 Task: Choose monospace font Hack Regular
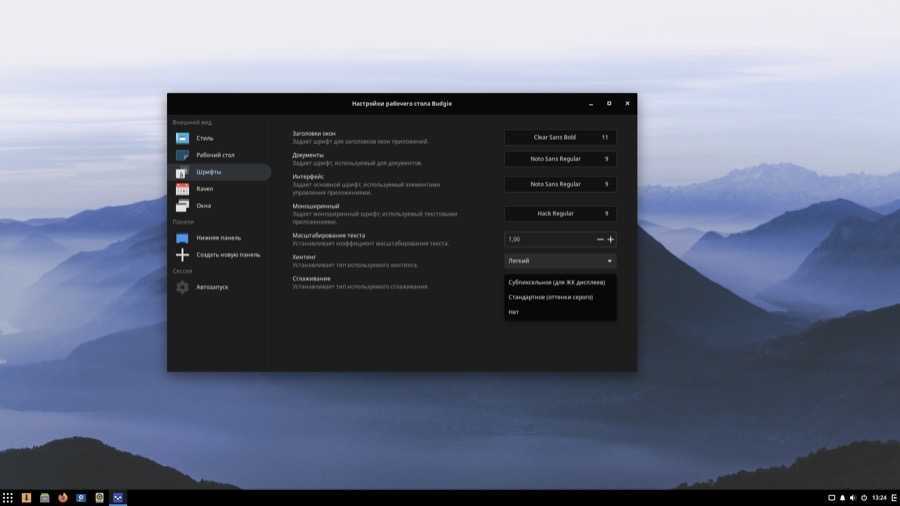[x=560, y=213]
